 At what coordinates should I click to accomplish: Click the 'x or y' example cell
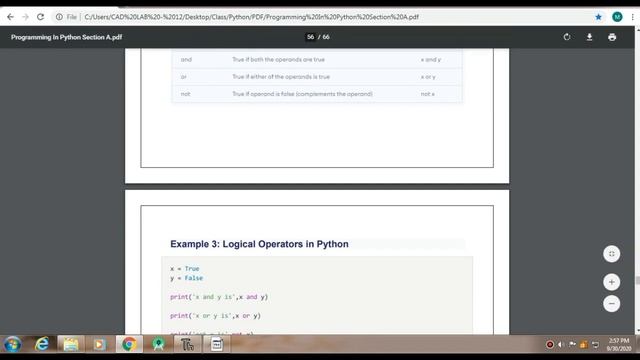[428, 77]
